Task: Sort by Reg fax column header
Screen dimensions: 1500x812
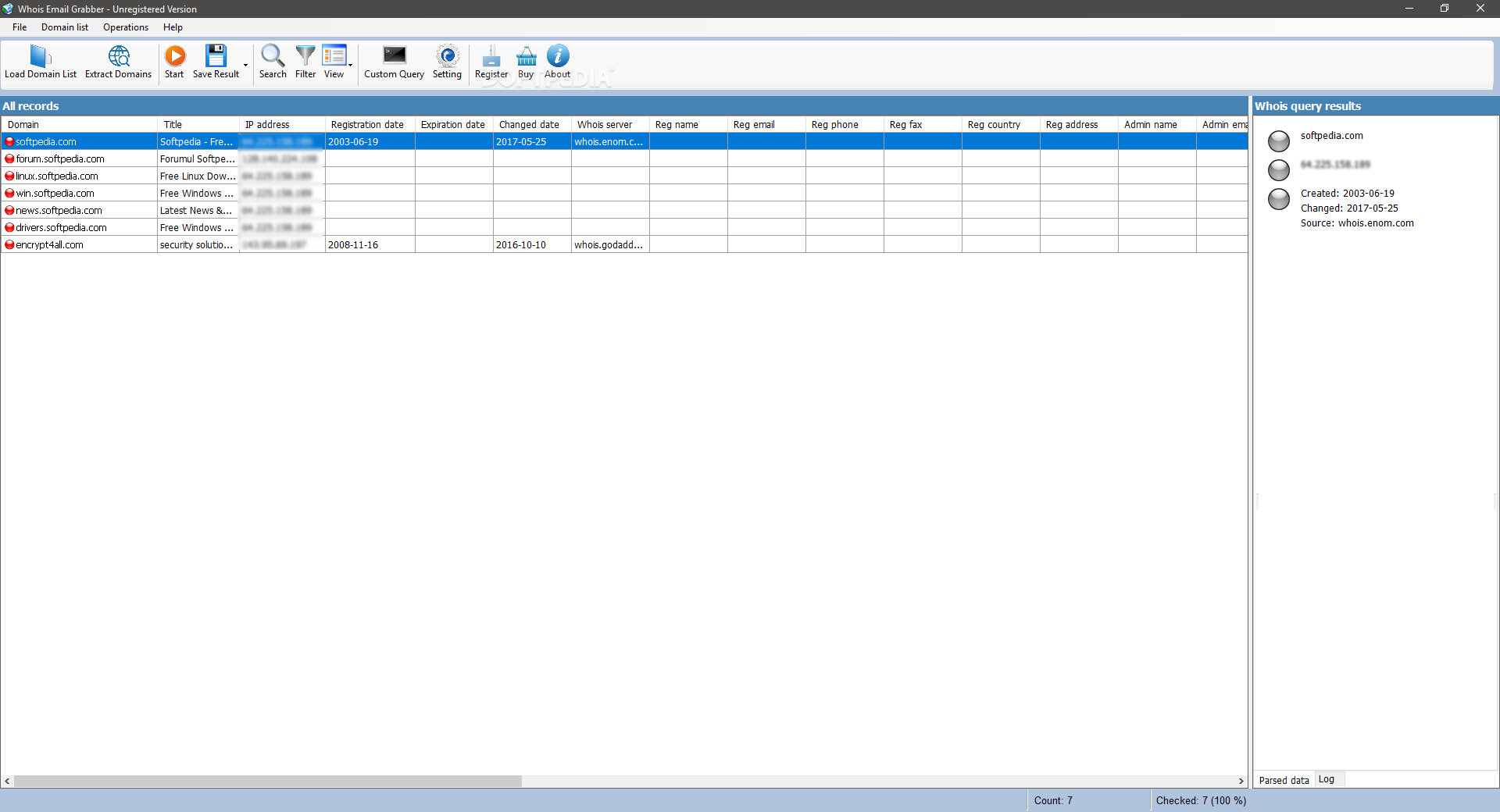Action: (x=923, y=125)
